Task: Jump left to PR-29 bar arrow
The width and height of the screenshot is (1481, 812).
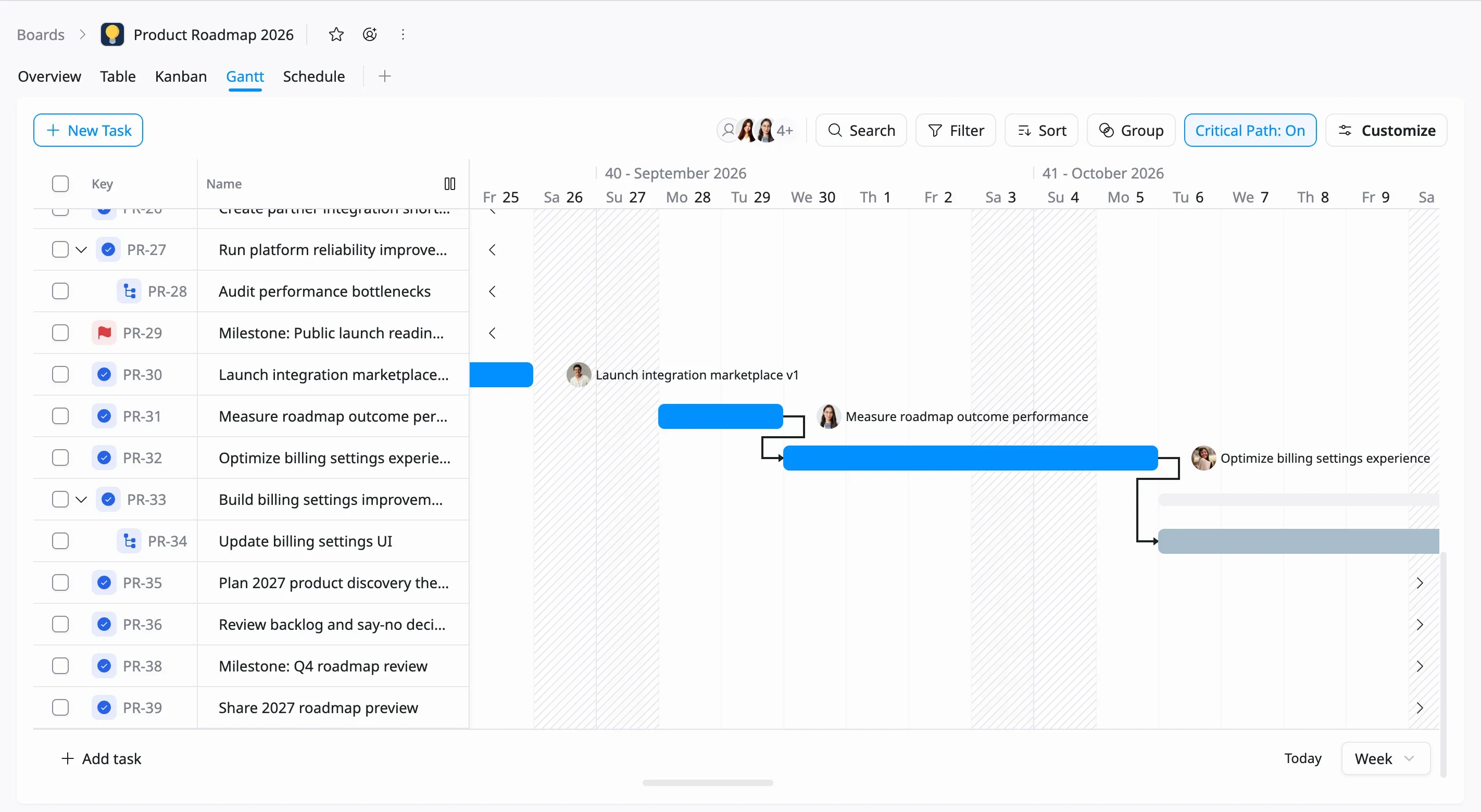Action: (492, 333)
